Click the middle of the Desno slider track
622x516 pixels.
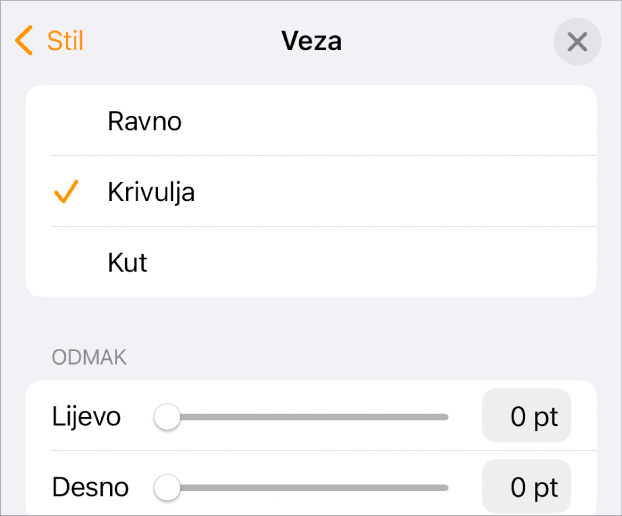(x=308, y=488)
